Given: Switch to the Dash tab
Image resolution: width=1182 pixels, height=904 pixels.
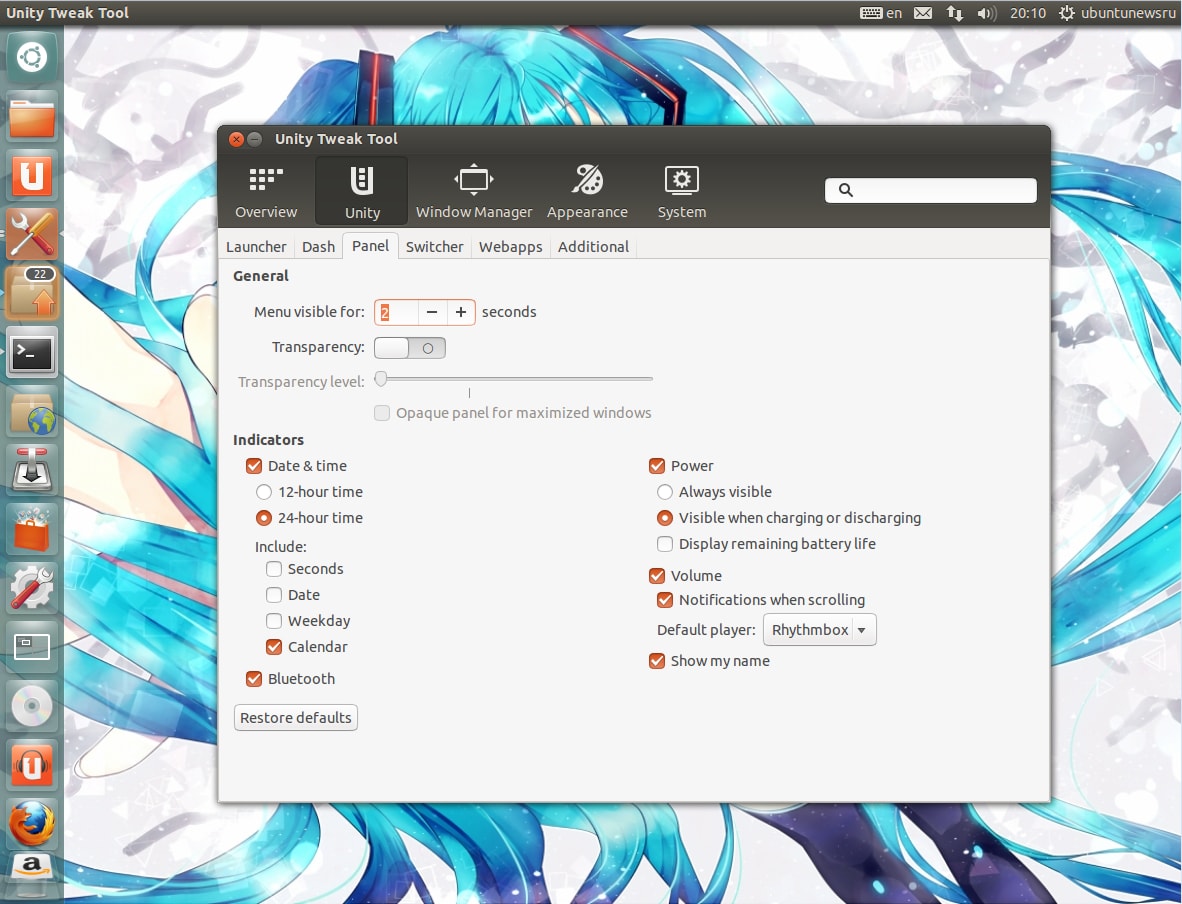Looking at the screenshot, I should coord(318,247).
